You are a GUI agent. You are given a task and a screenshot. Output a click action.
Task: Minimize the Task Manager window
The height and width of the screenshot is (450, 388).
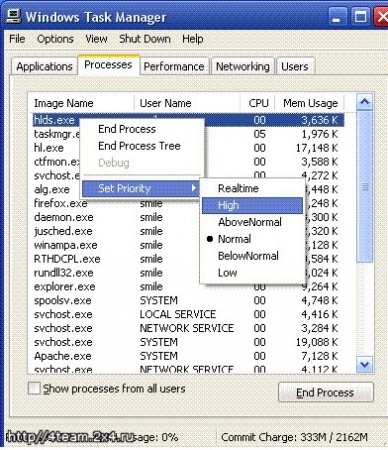(337, 17)
